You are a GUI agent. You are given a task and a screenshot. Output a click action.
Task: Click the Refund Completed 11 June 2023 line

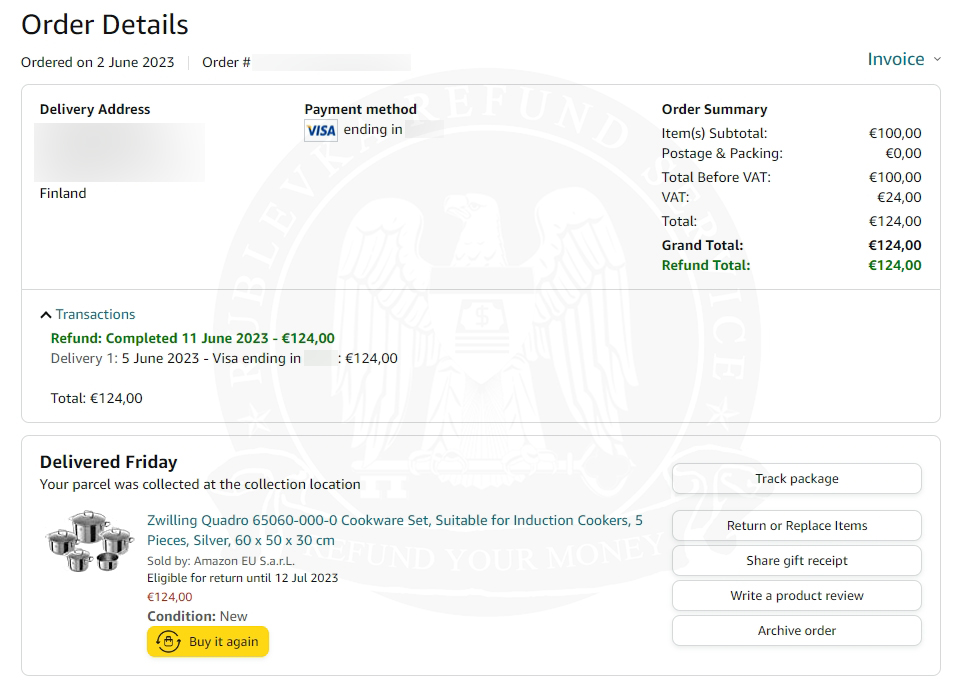tap(193, 338)
